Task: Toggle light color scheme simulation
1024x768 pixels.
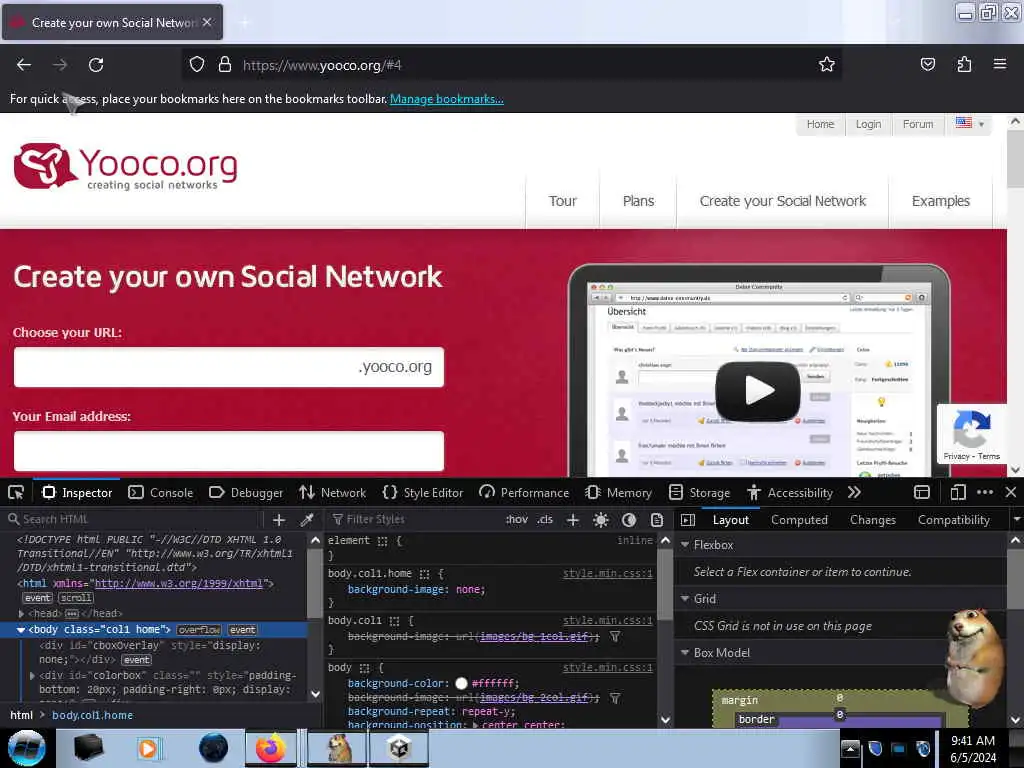Action: (601, 520)
